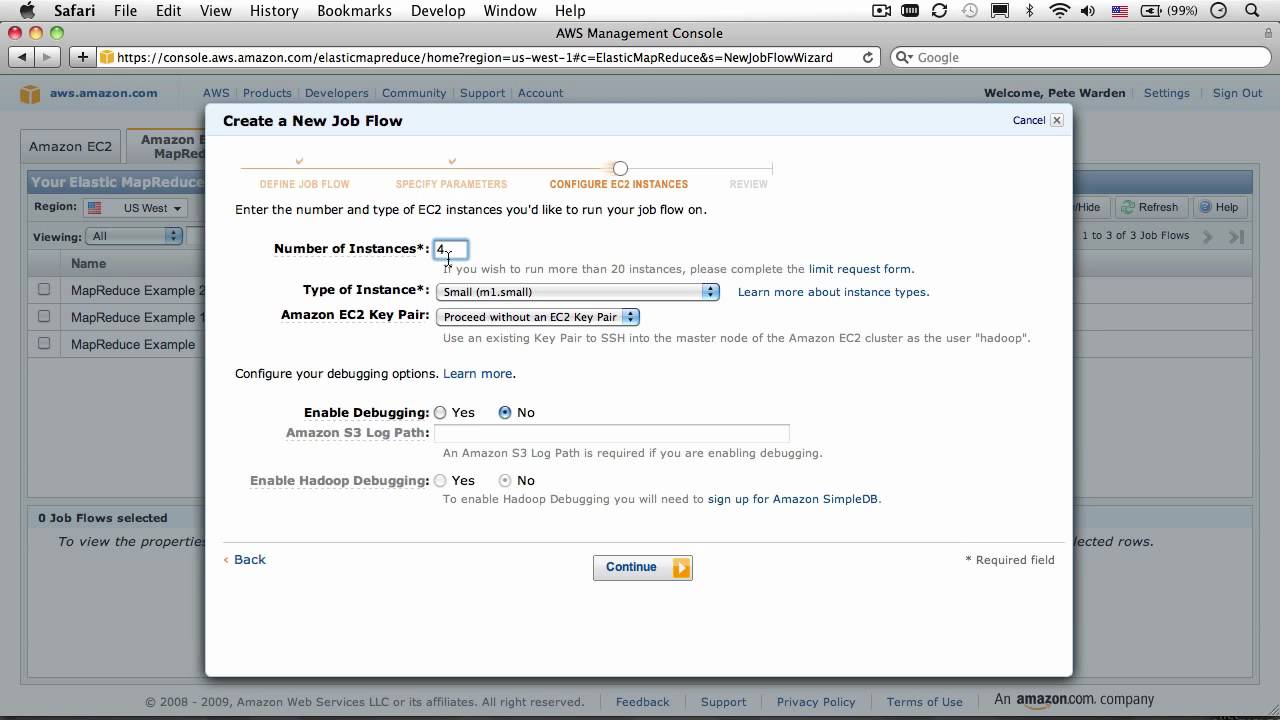The image size is (1280, 720).
Task: Click the Number of Instances field
Action: pos(451,249)
